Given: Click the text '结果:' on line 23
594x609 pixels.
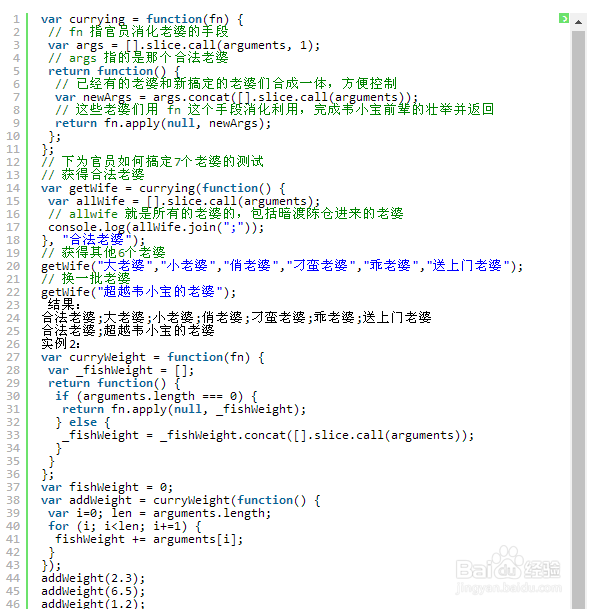Looking at the screenshot, I should tap(64, 304).
